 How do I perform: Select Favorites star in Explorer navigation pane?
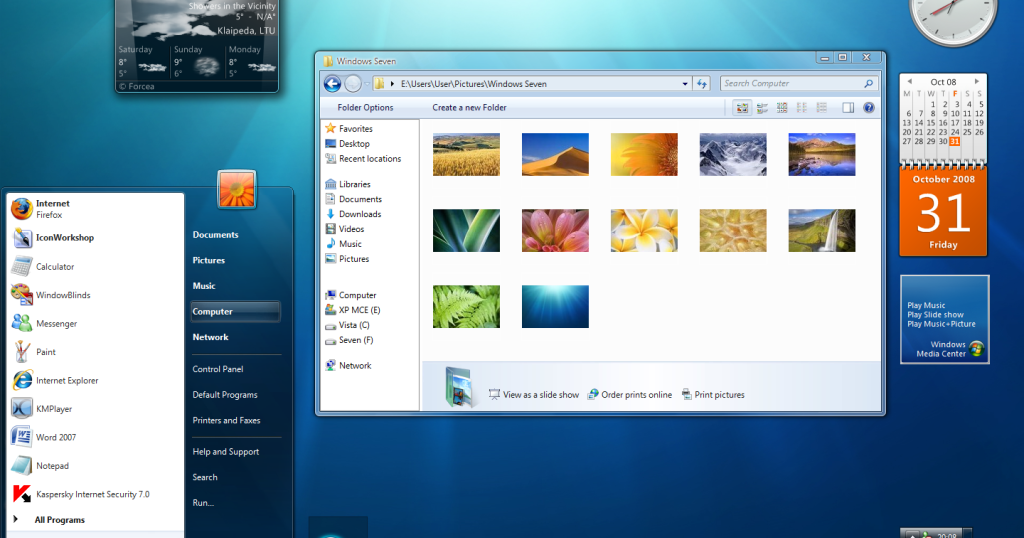pos(330,129)
